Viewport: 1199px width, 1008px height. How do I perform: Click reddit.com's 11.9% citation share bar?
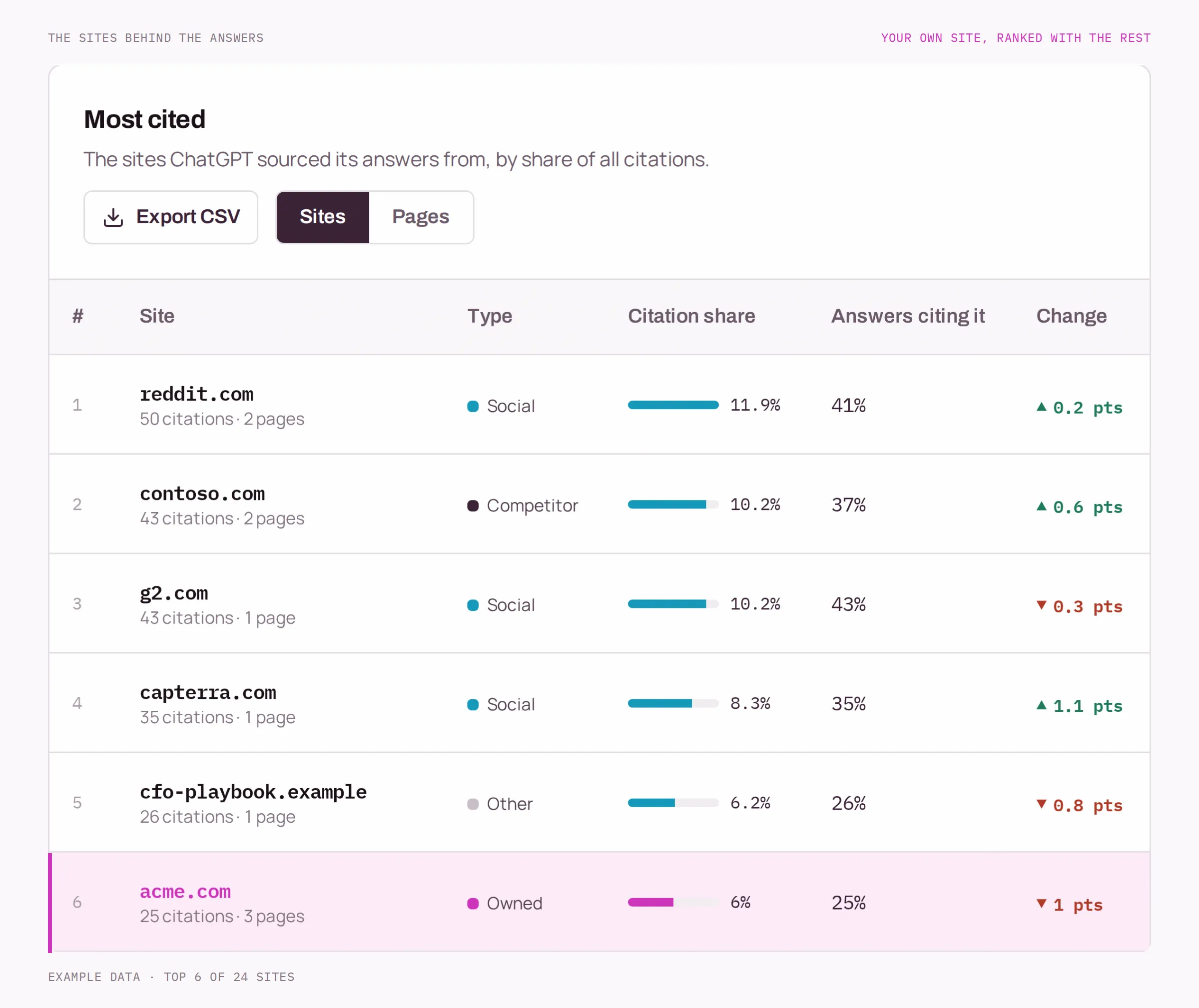(673, 405)
